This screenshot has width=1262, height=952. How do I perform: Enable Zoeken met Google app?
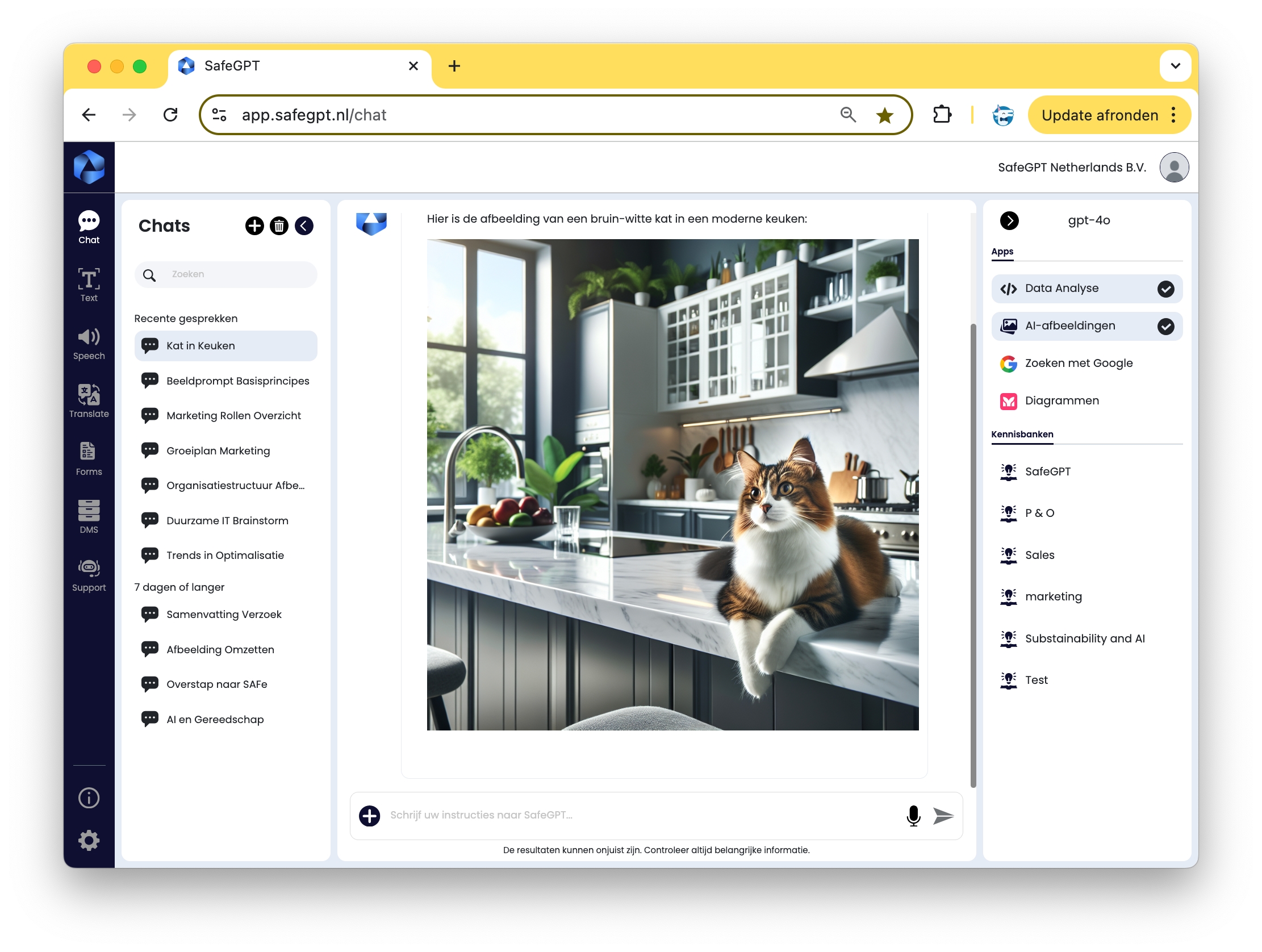1087,364
